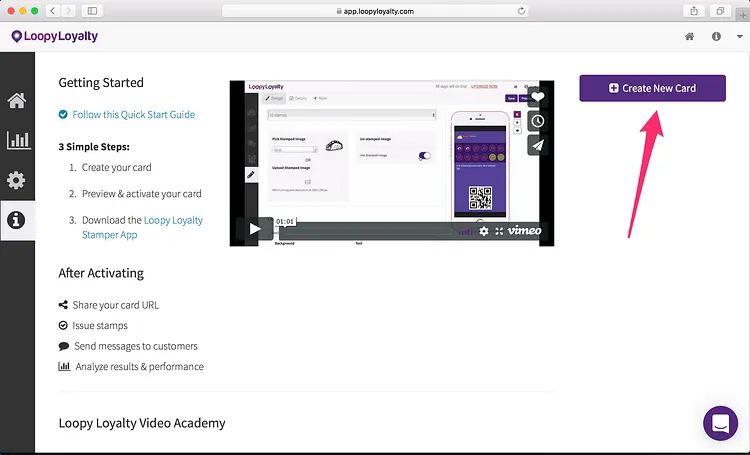
Task: Click the 'After Activating' heading
Action: click(101, 273)
